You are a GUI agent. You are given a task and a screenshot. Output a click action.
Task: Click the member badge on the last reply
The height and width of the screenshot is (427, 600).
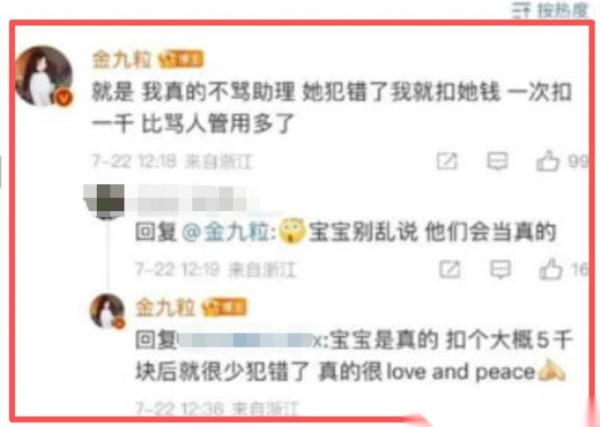[x=224, y=308]
